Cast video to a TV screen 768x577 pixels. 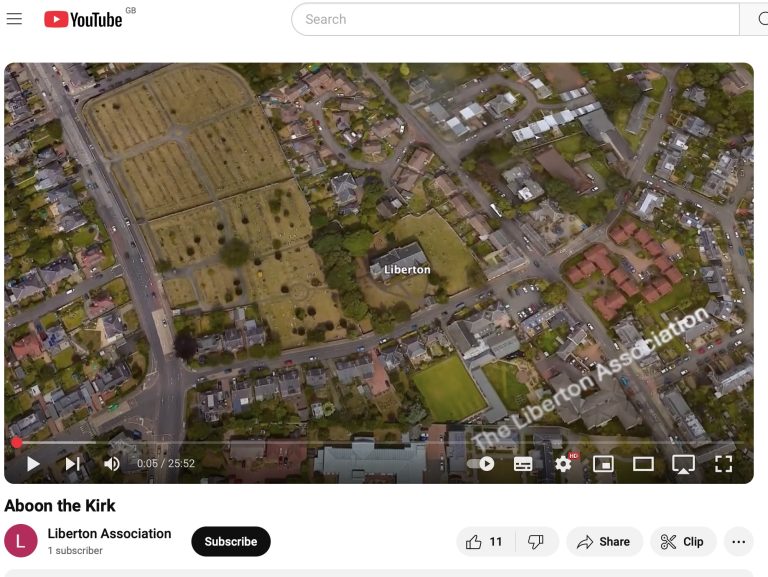683,463
